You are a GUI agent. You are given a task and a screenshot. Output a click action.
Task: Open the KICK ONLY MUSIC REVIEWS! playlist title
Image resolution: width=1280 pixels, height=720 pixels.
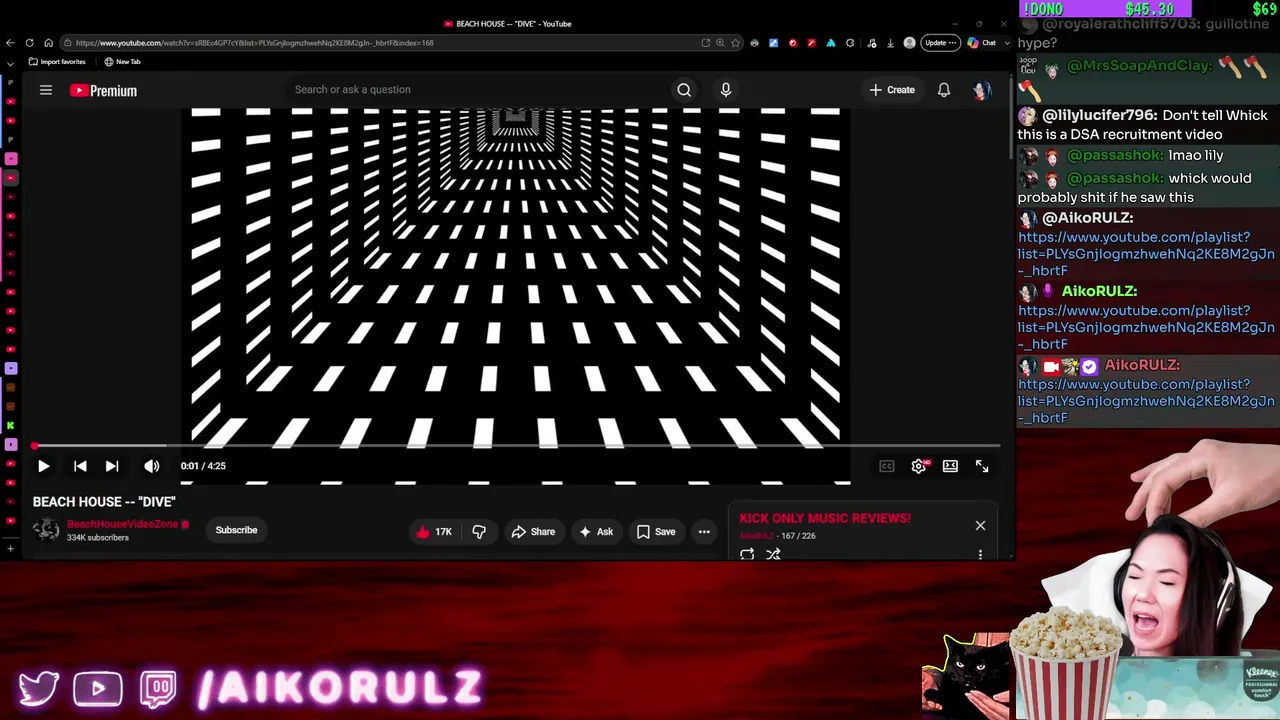825,518
